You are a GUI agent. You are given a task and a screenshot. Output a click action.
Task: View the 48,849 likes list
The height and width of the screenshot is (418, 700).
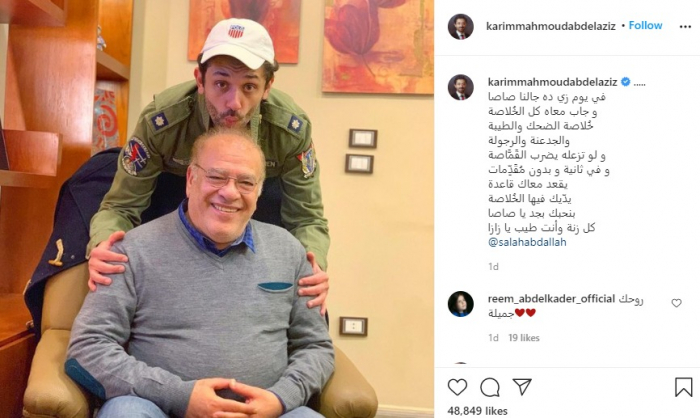[477, 410]
